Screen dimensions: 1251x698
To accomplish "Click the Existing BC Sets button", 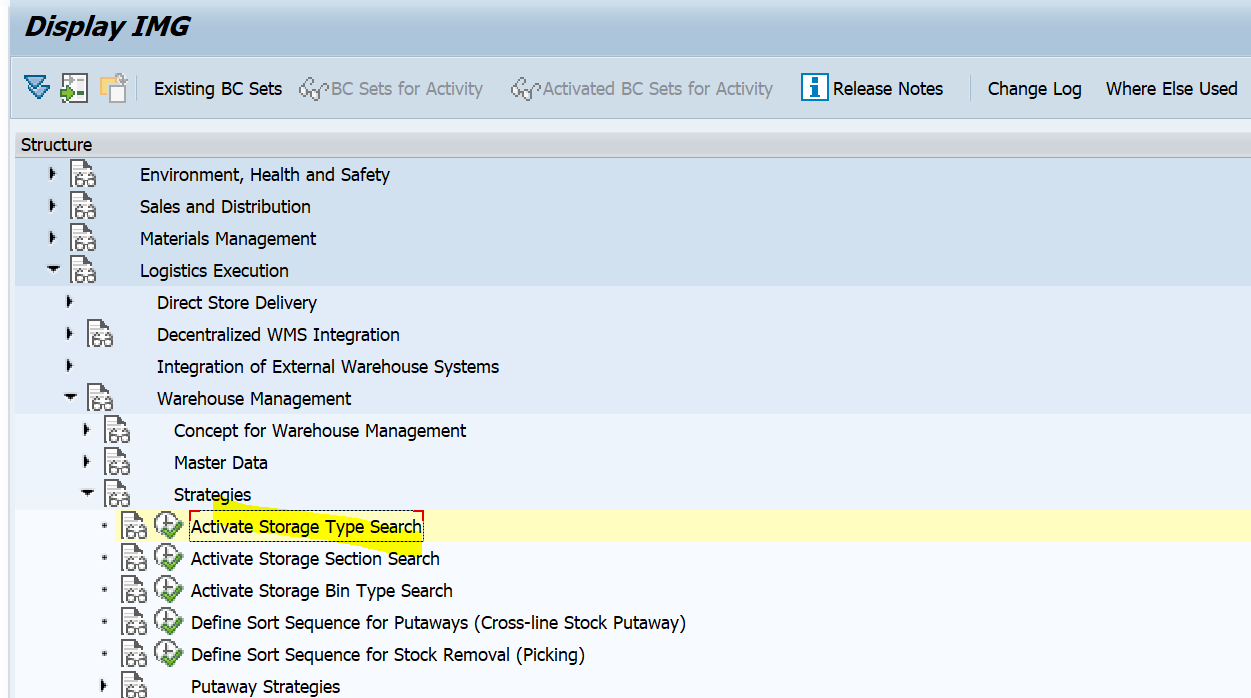I will click(217, 88).
